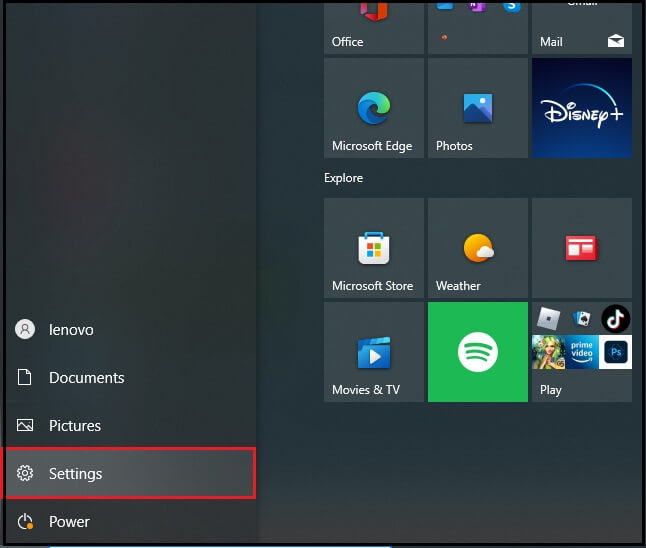Open the Microsoft Store tile
The width and height of the screenshot is (646, 548).
click(x=374, y=248)
